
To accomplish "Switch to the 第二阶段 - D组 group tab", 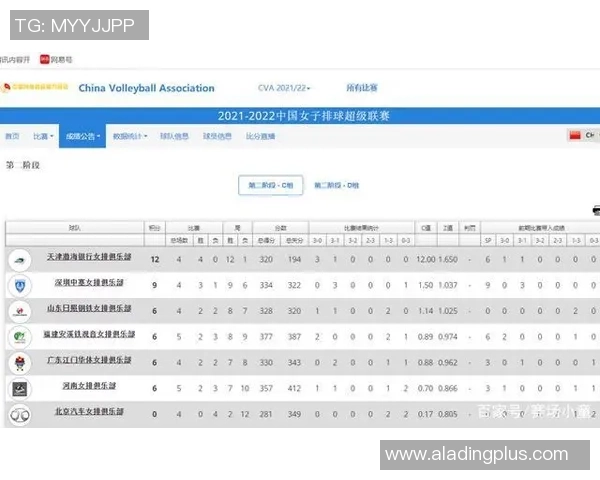I will click(337, 186).
